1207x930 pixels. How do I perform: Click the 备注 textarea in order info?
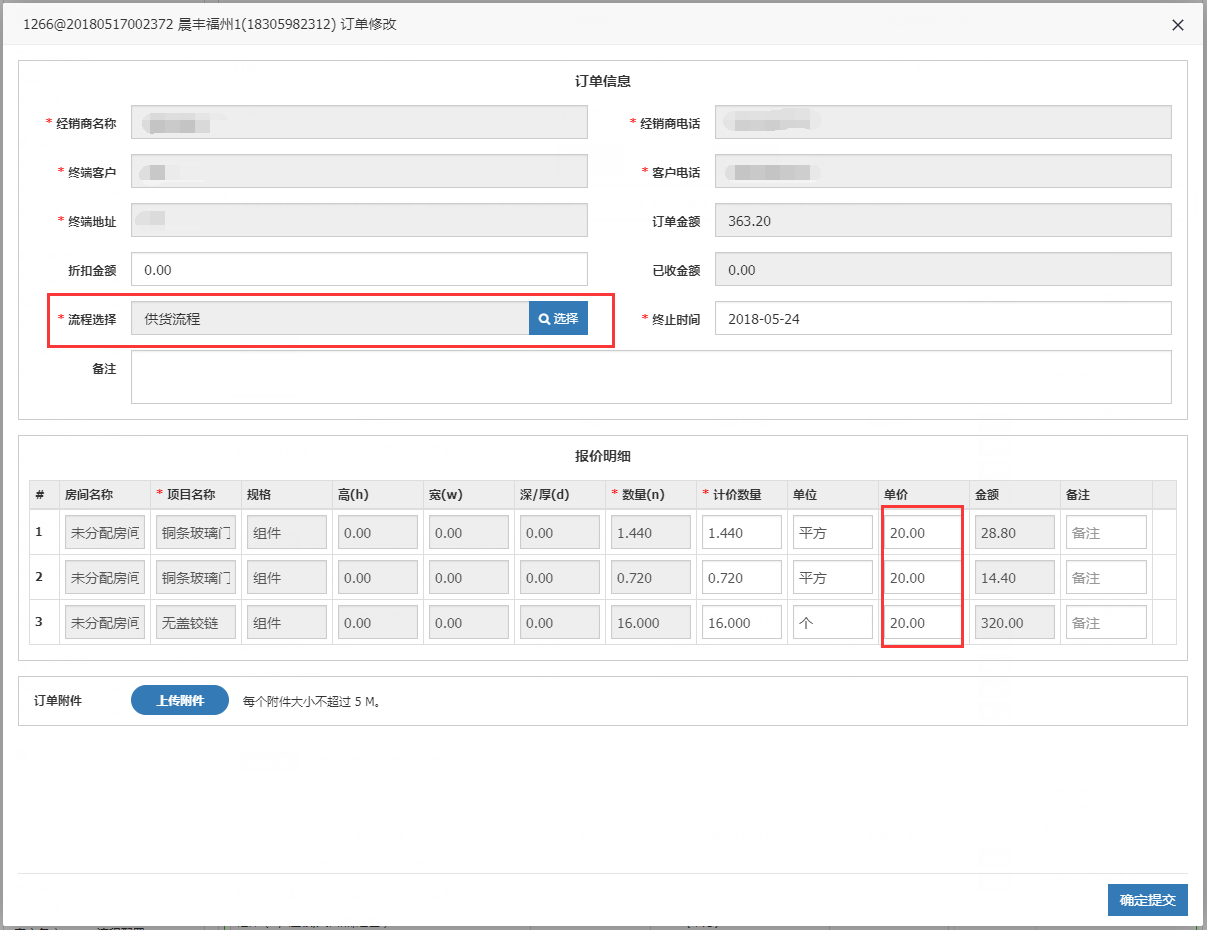650,377
